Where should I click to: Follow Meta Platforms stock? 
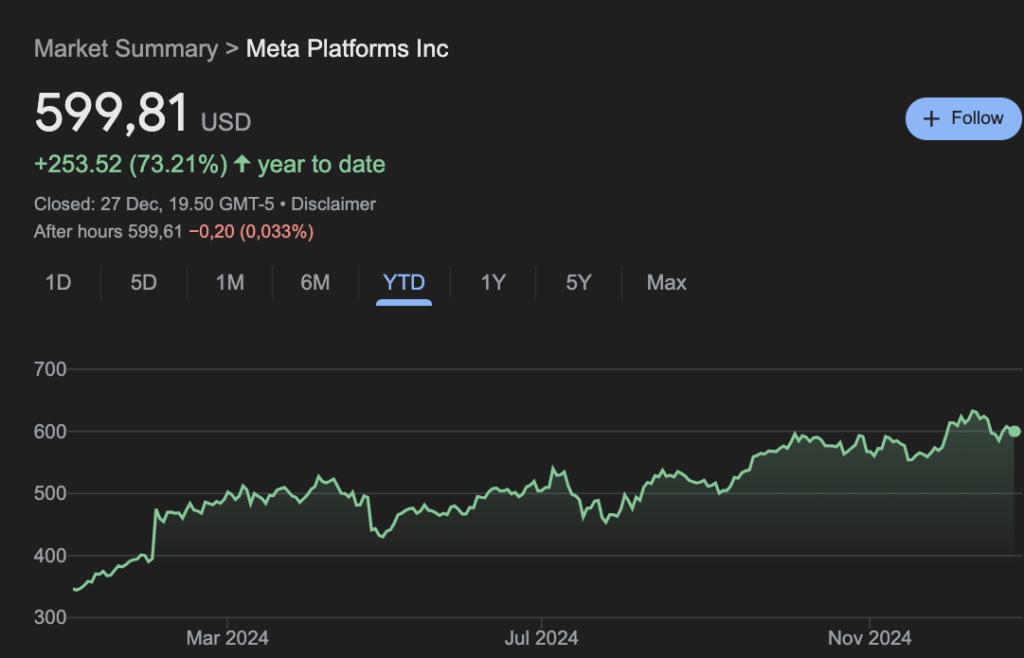963,119
